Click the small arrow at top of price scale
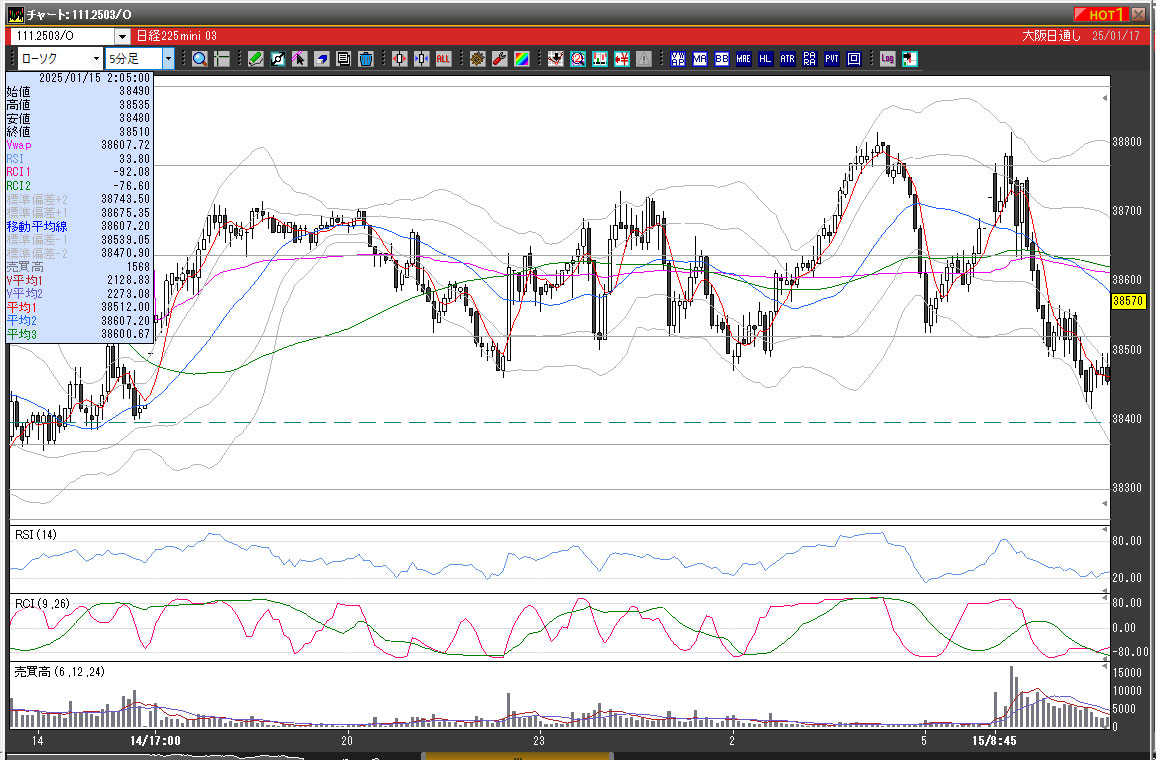Image resolution: width=1156 pixels, height=760 pixels. click(x=1104, y=97)
